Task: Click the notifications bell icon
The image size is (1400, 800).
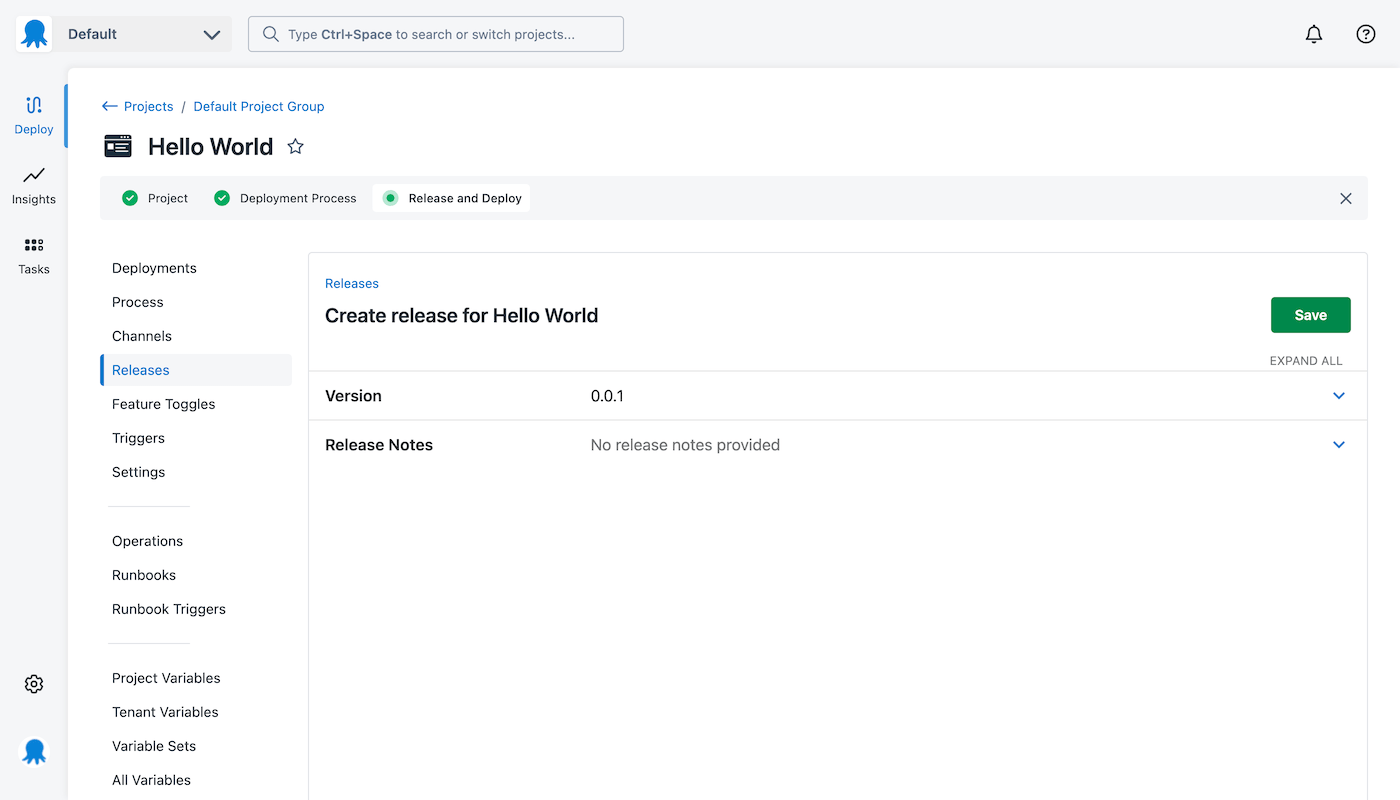Action: coord(1314,34)
